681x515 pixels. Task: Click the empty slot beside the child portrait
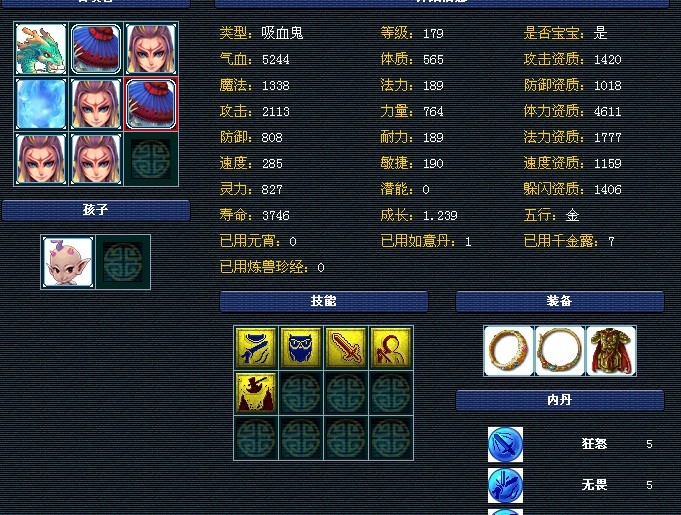[123, 262]
